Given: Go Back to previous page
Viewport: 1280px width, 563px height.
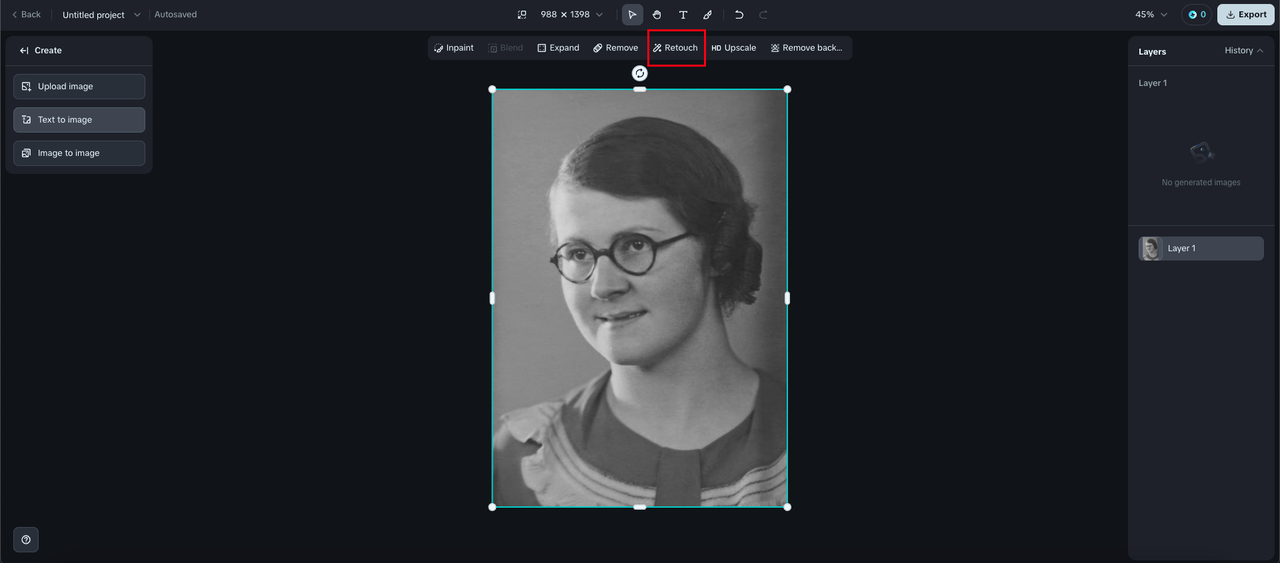Looking at the screenshot, I should (26, 15).
